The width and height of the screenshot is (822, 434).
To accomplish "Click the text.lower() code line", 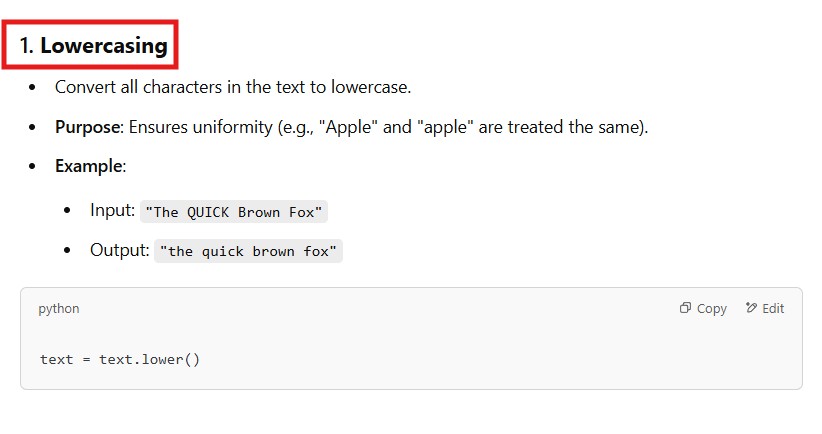I will 120,359.
